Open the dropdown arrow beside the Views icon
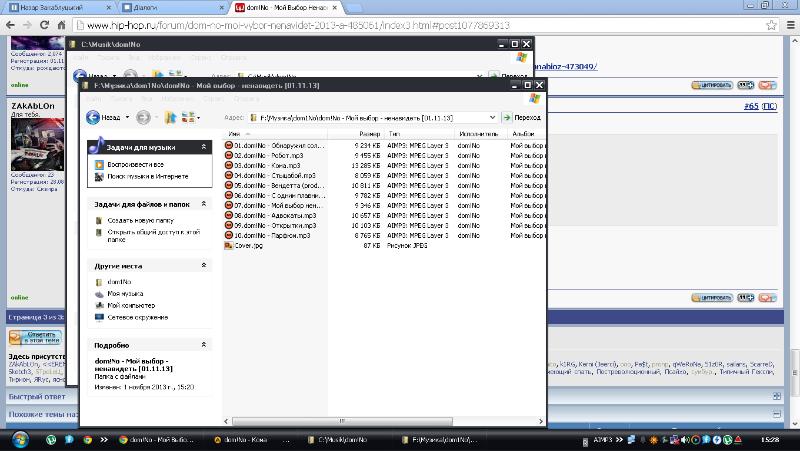Screen dimensions: 800x451 (198, 118)
